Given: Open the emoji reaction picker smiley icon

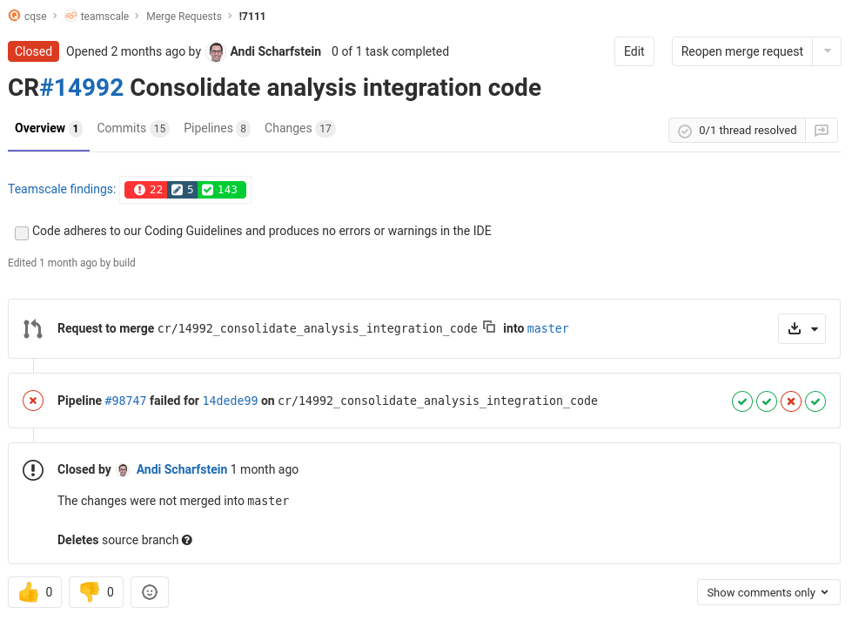Looking at the screenshot, I should pos(149,592).
